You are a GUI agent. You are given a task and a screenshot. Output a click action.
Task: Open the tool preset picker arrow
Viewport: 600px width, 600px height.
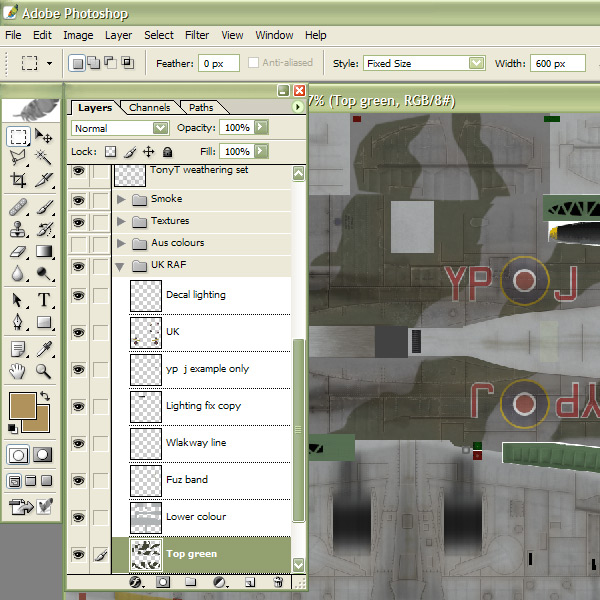49,63
